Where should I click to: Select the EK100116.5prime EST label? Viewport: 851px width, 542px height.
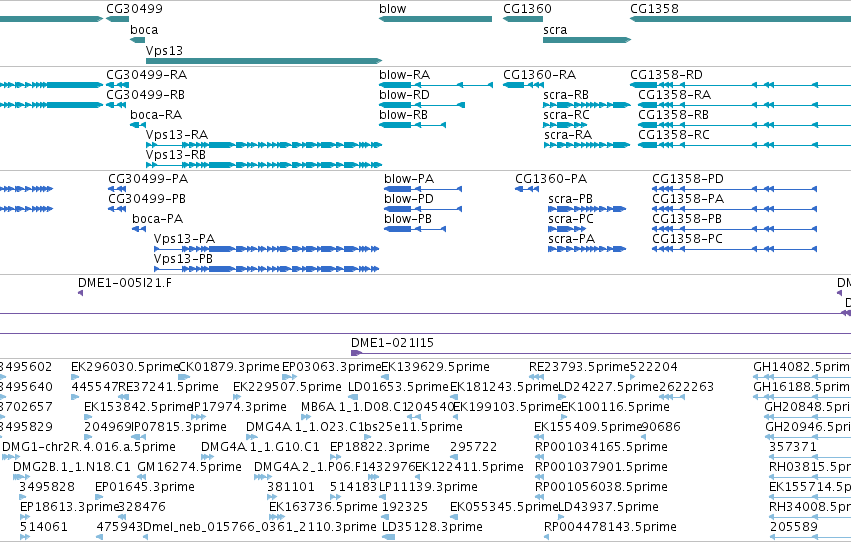[x=615, y=407]
